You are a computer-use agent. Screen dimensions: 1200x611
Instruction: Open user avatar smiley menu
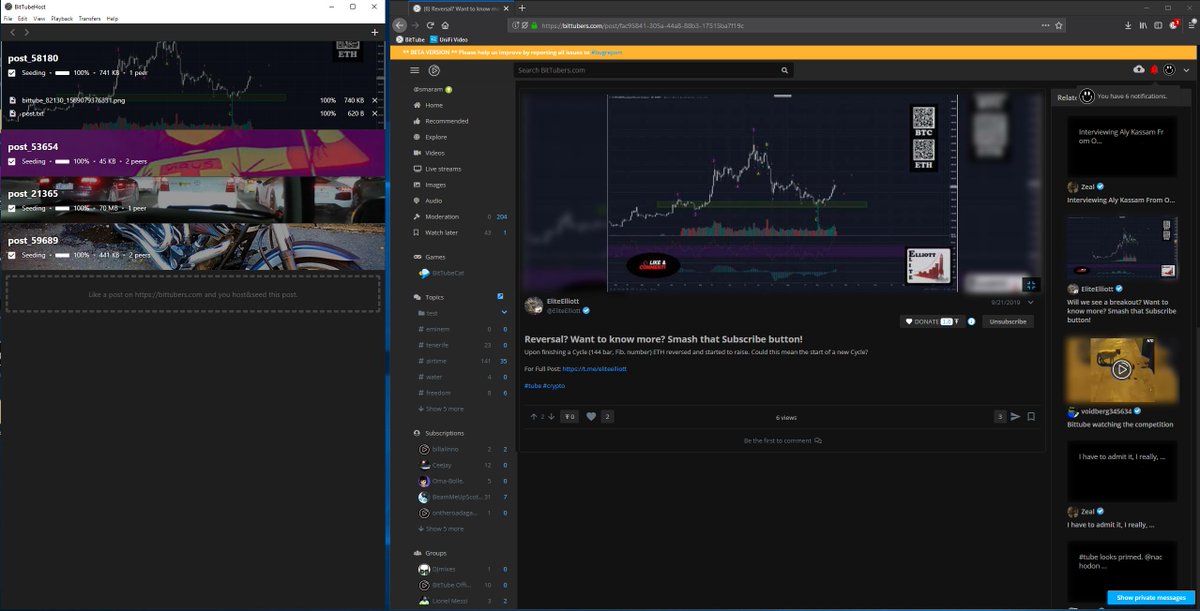pos(1170,70)
